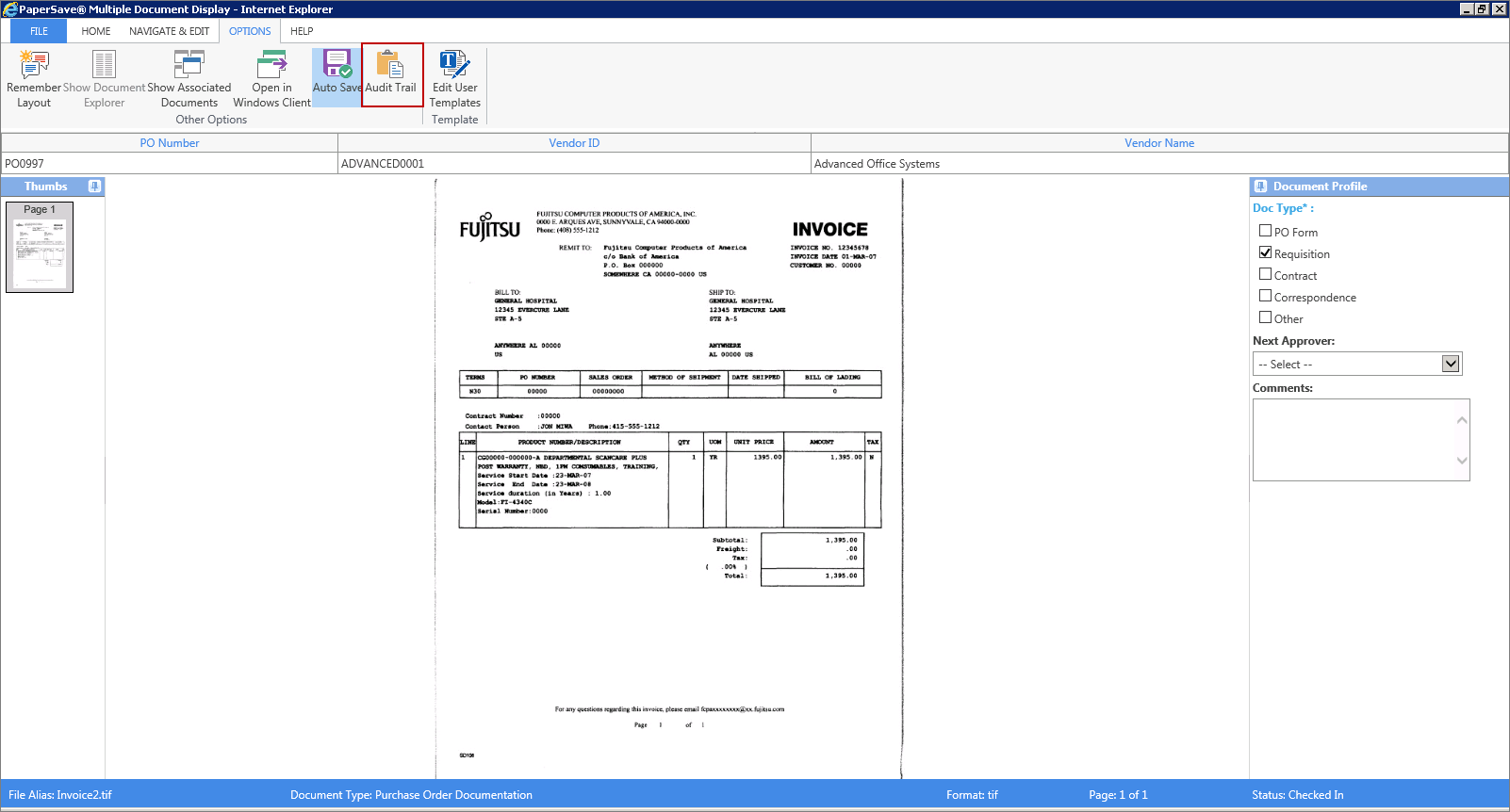Click the Vendor Name column header

tap(1159, 143)
